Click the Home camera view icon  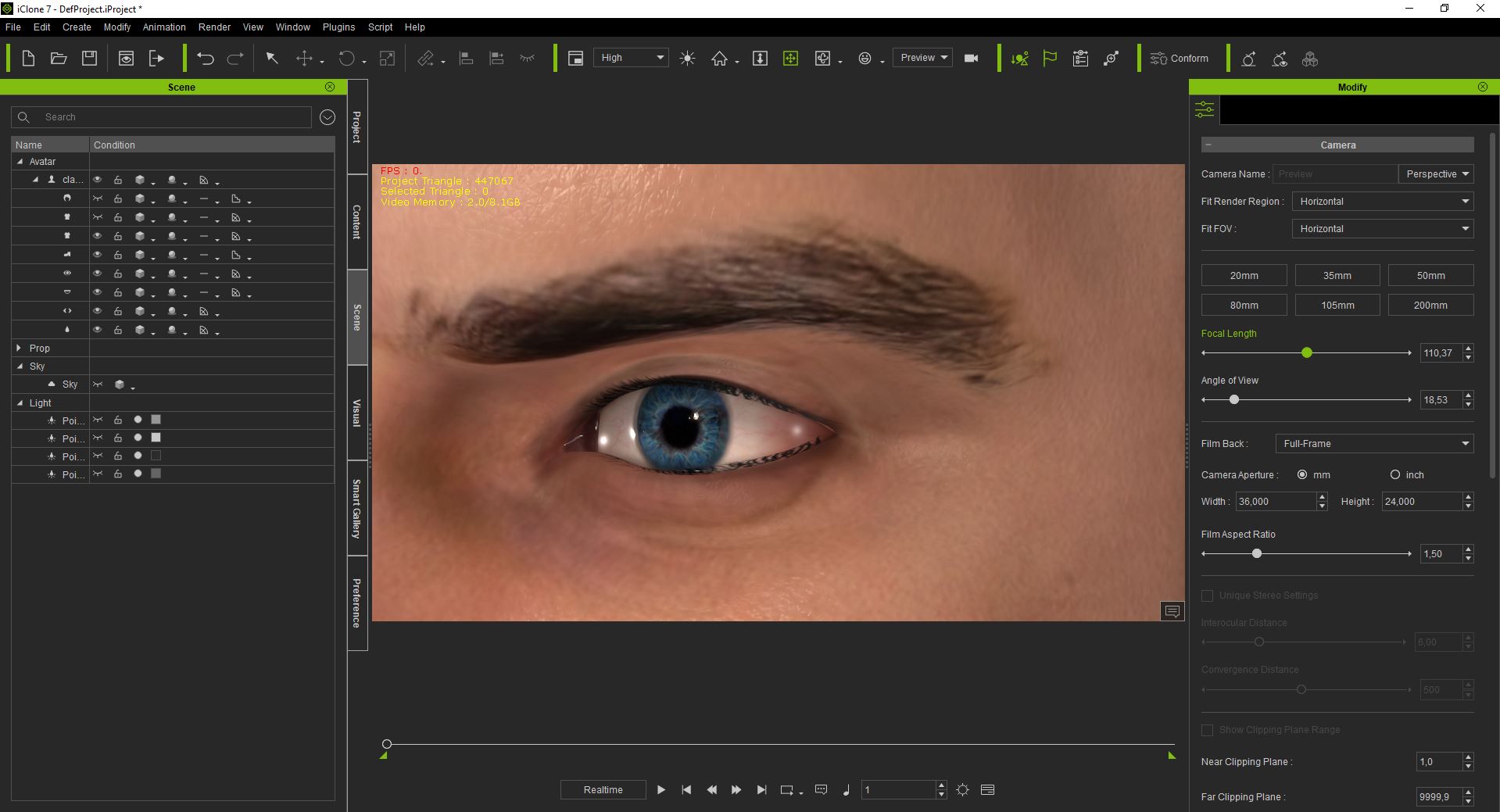(x=719, y=59)
